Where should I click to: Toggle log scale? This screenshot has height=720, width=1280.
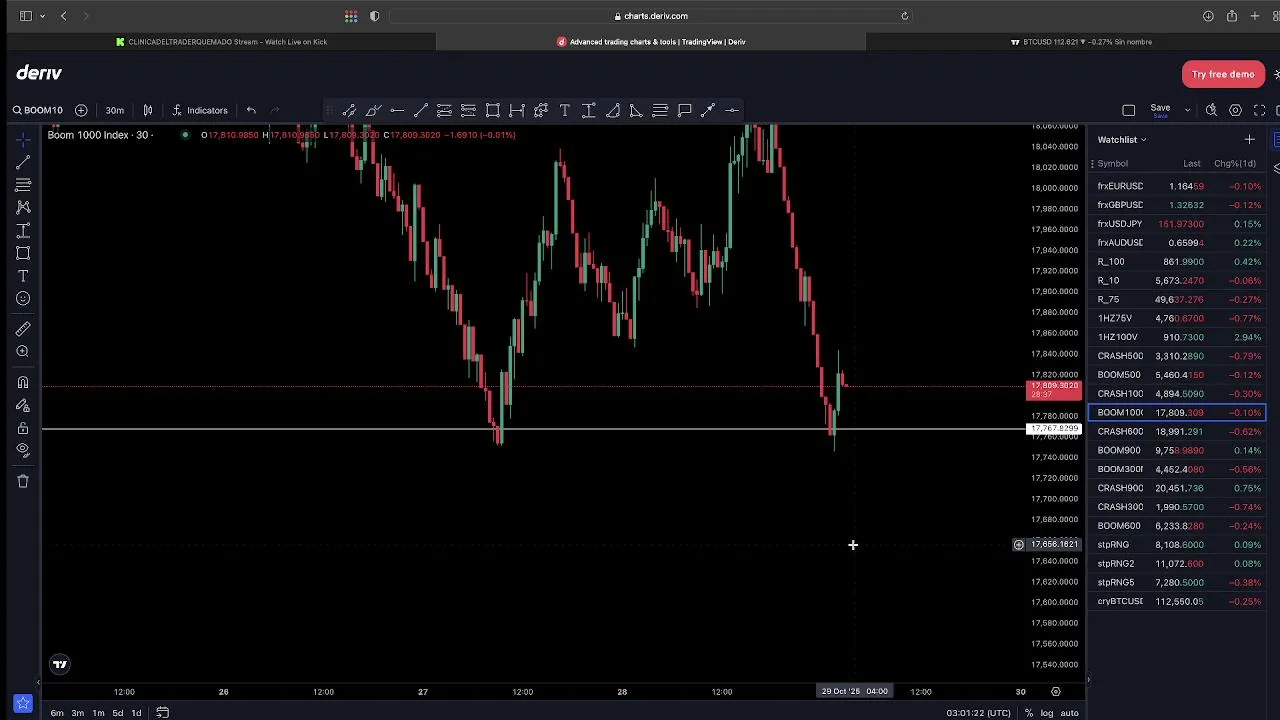(1047, 713)
